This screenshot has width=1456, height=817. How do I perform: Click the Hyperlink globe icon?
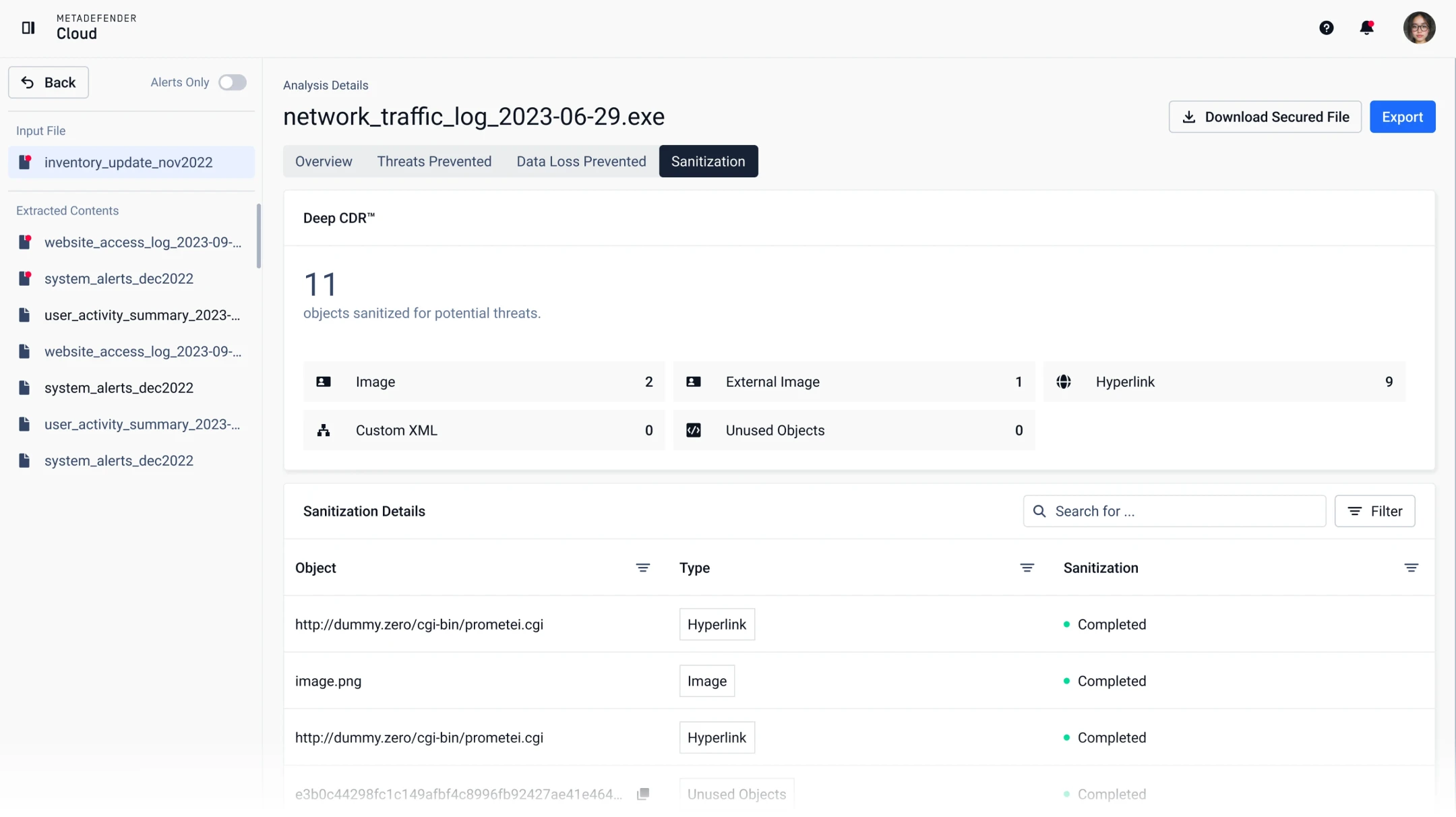point(1064,382)
